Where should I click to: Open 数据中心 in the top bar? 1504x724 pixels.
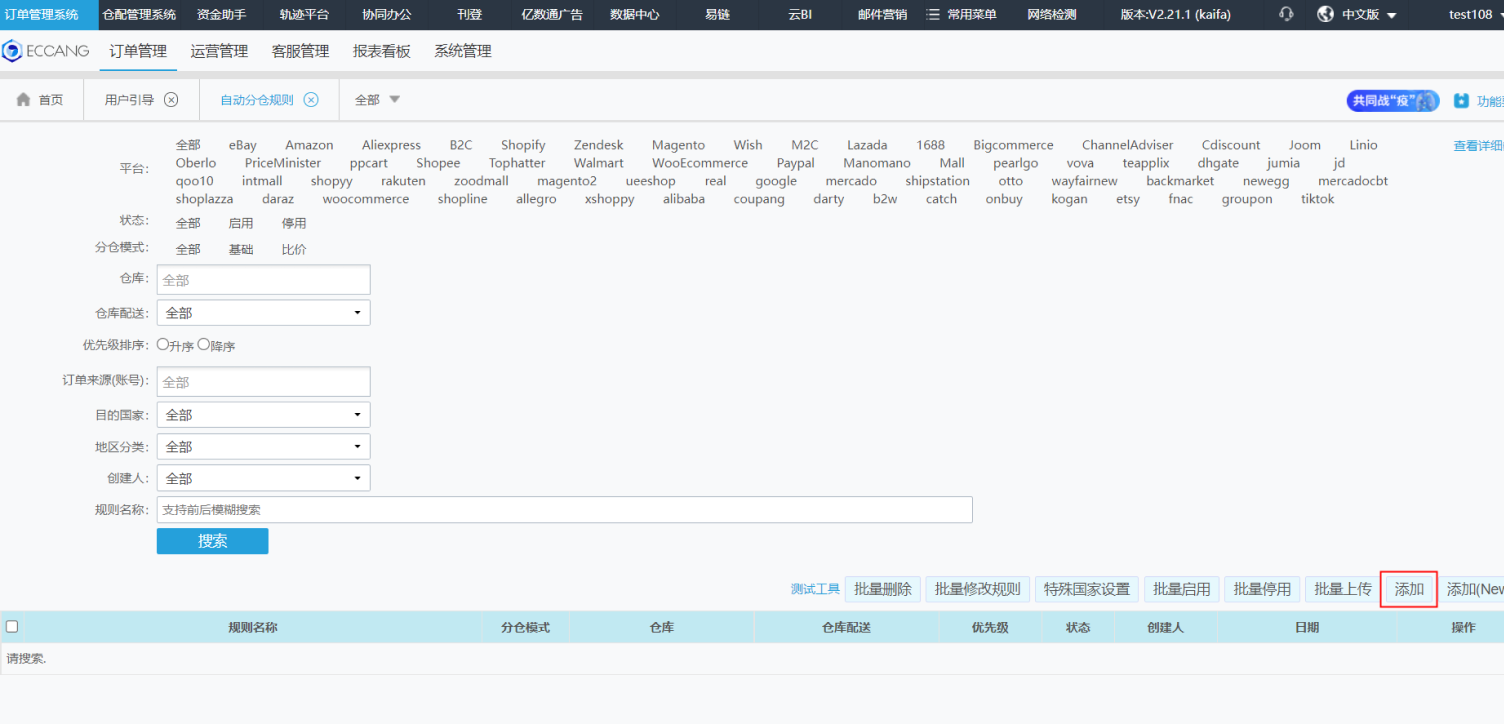(635, 14)
